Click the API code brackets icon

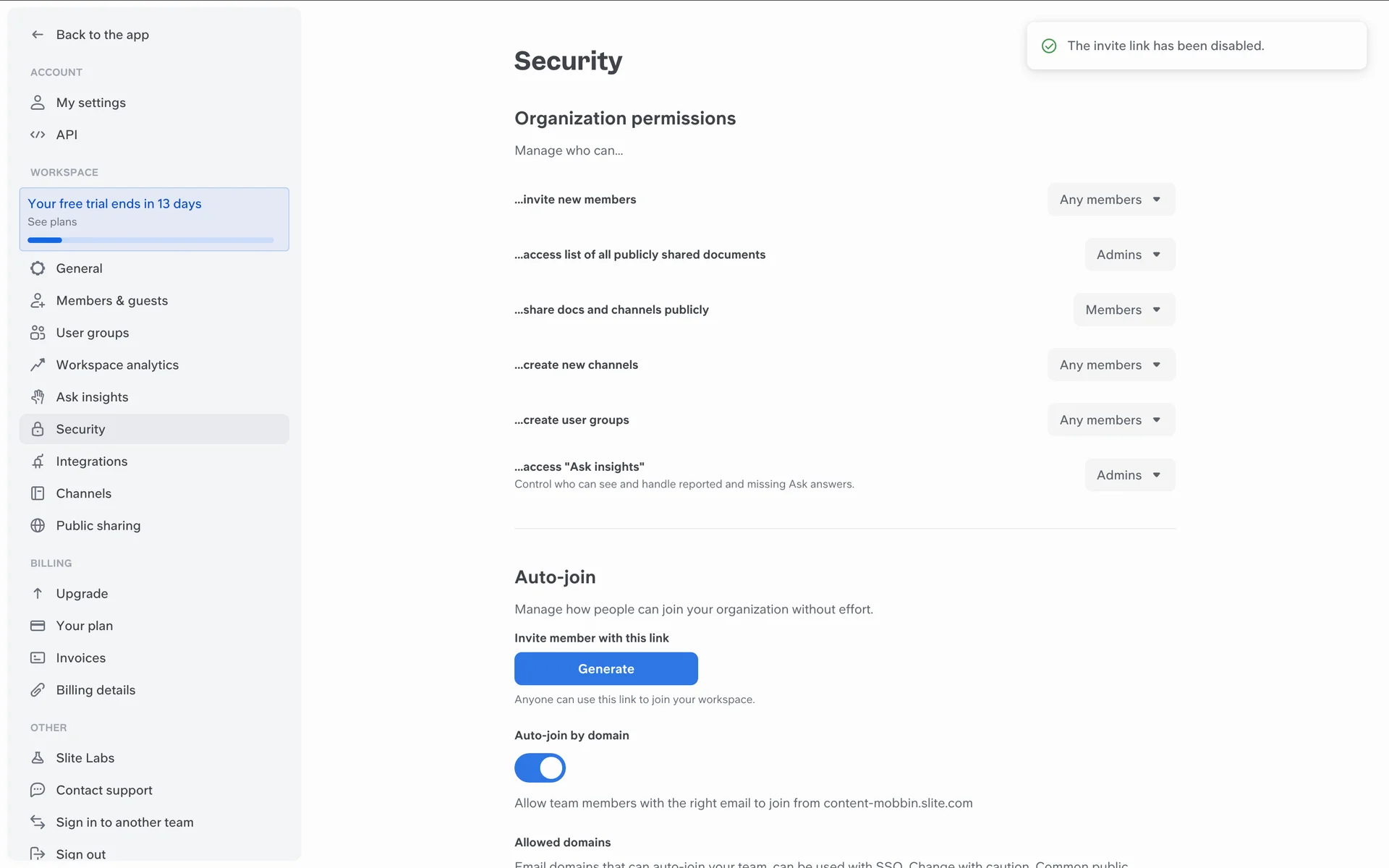(38, 135)
